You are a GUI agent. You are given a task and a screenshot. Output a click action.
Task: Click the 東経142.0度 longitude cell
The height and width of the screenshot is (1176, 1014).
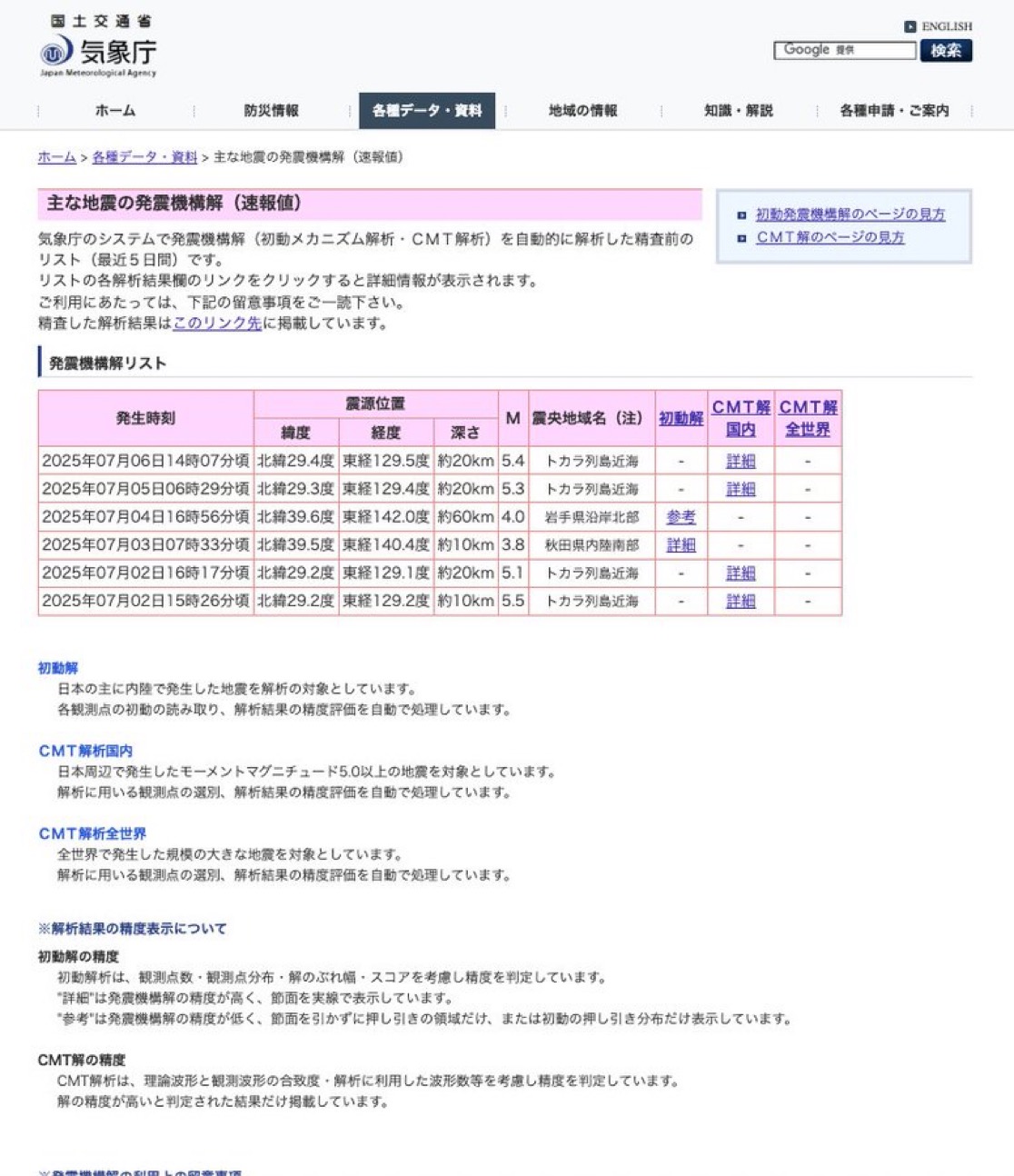[386, 517]
